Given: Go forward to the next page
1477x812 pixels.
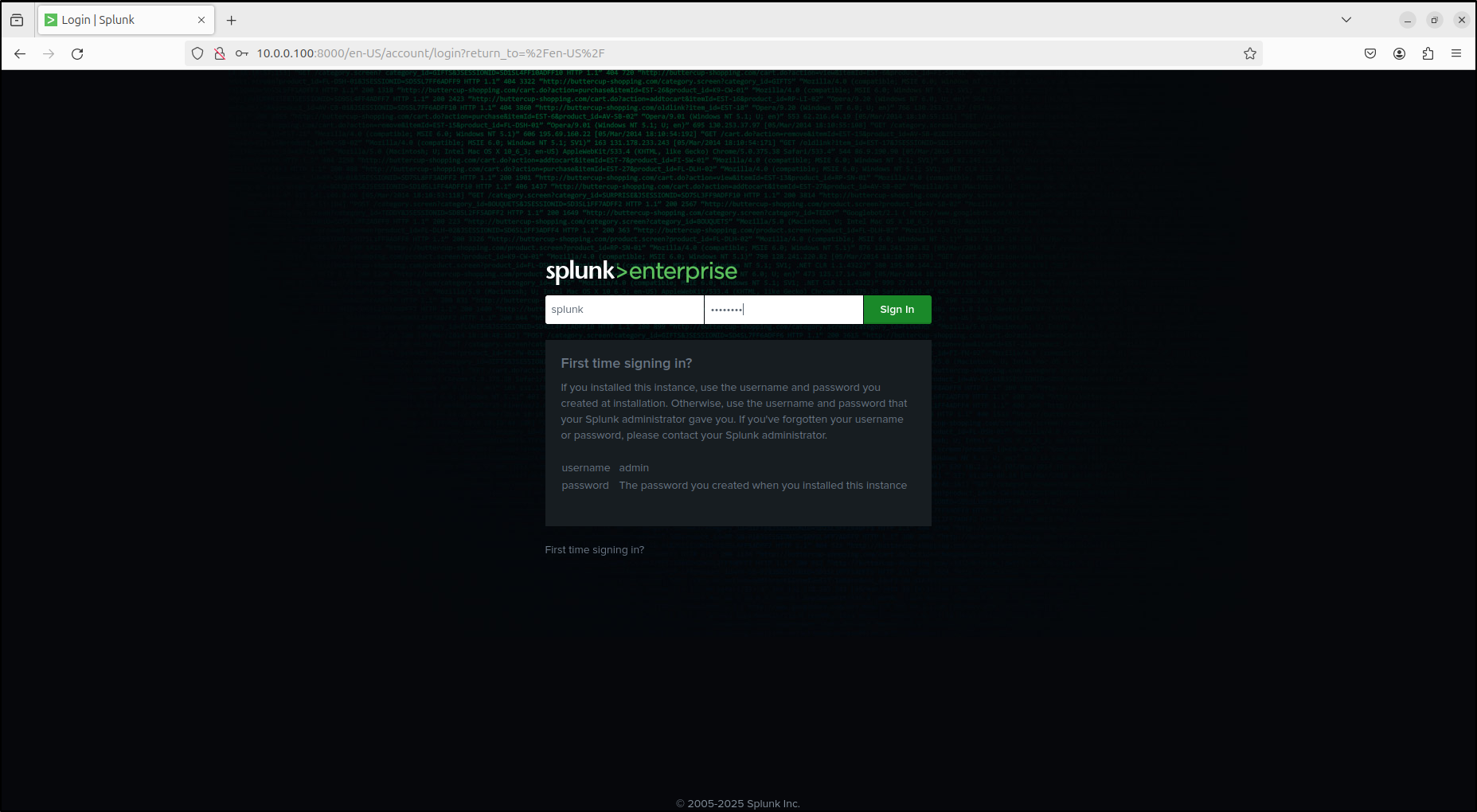Looking at the screenshot, I should (x=49, y=53).
